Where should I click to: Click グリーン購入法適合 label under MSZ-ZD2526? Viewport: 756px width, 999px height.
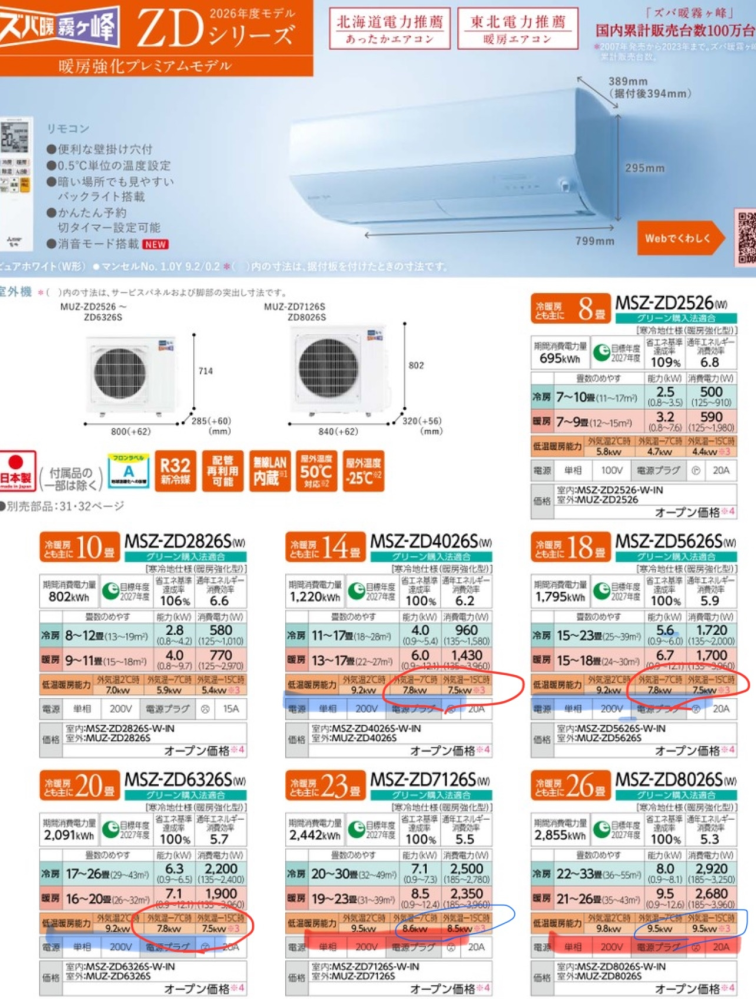[676, 318]
